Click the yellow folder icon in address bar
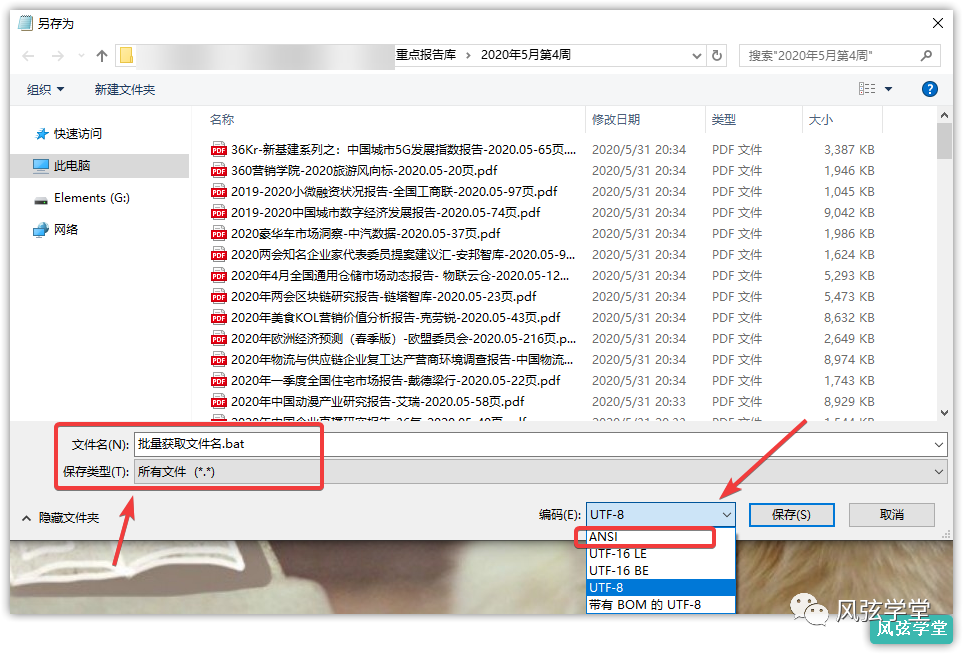963x654 pixels. point(127,55)
